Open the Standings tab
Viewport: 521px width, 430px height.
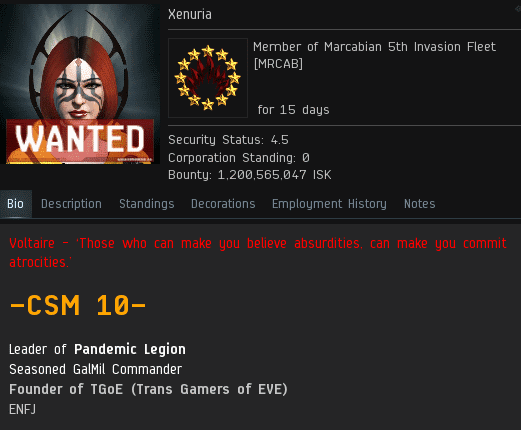coord(147,204)
